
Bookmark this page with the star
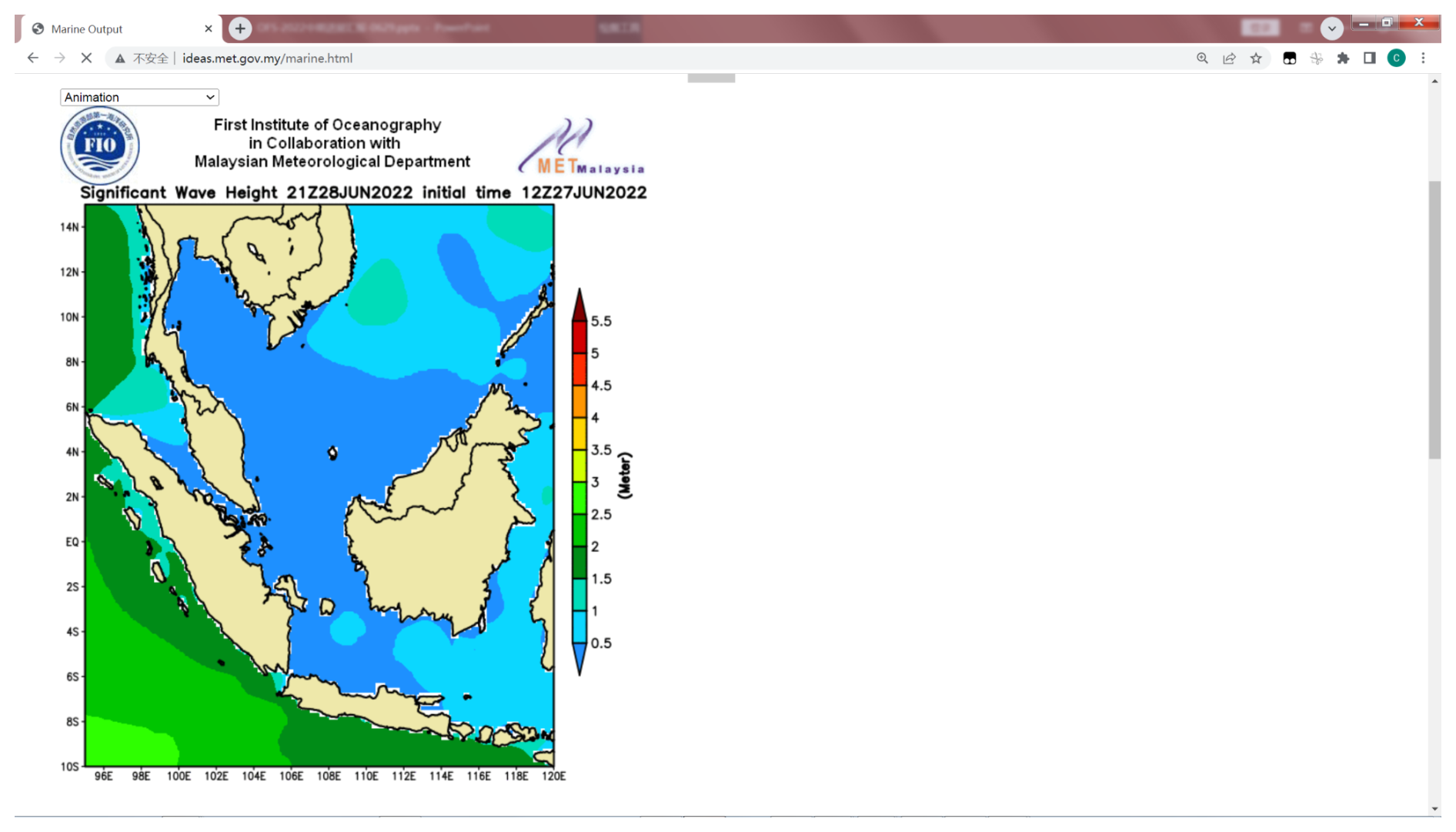[x=1256, y=58]
